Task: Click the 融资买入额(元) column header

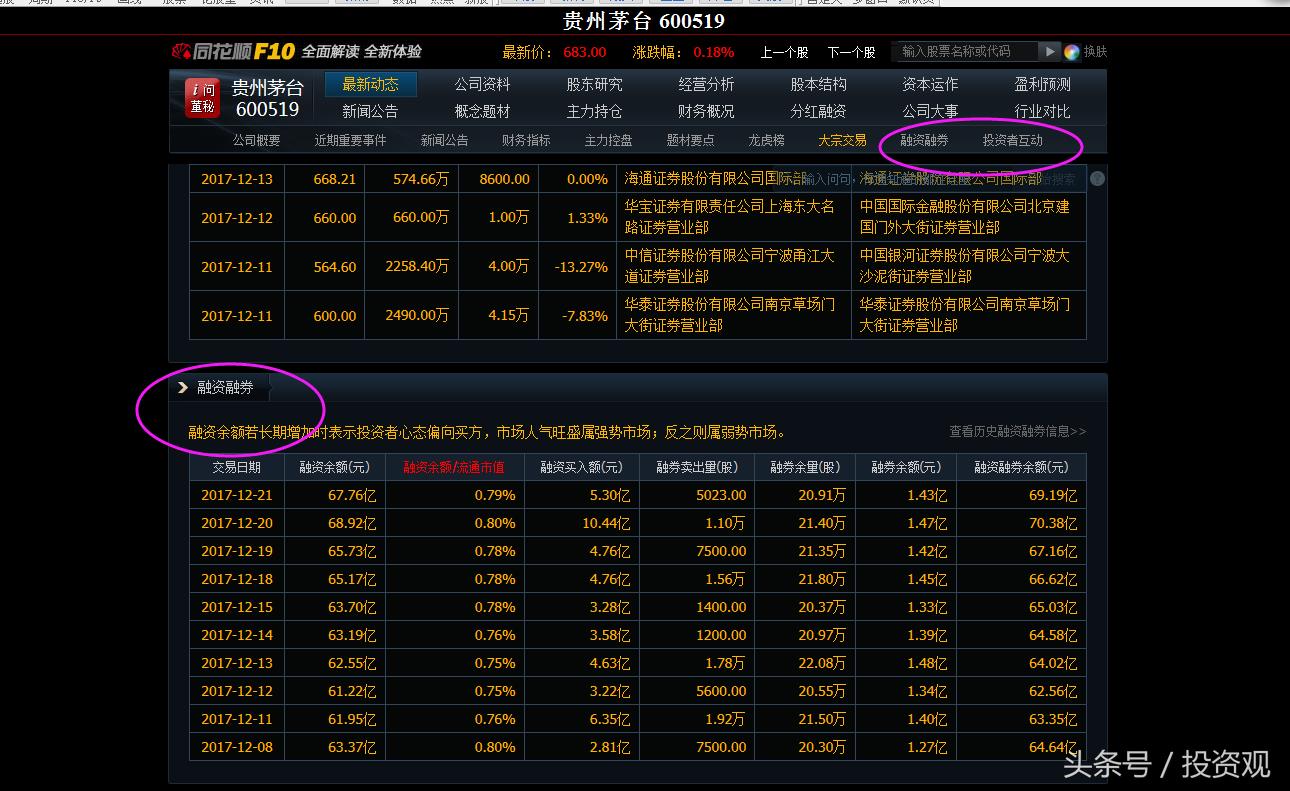Action: click(x=581, y=467)
